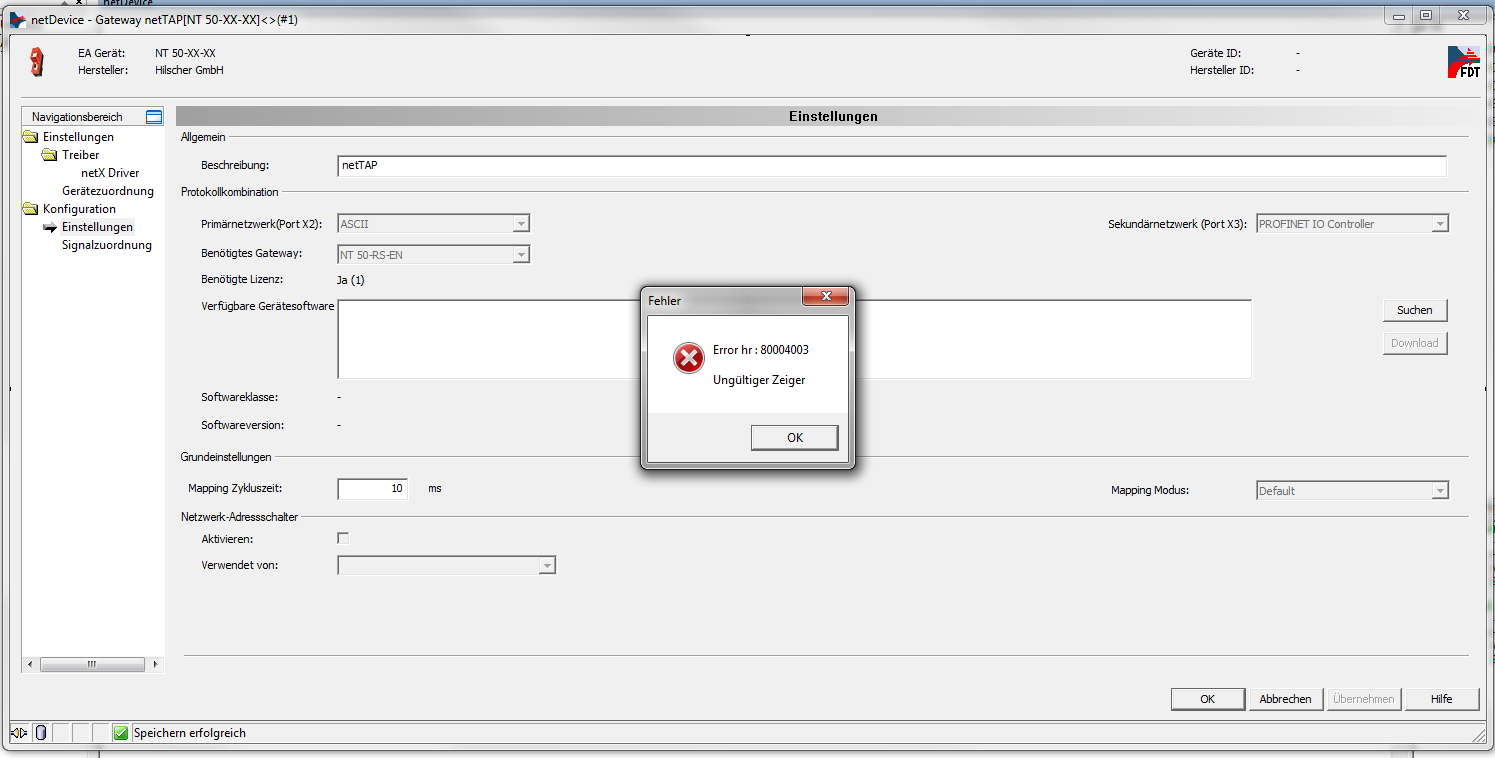
Task: Click the Beschreibung netTAP text field
Action: tap(892, 166)
